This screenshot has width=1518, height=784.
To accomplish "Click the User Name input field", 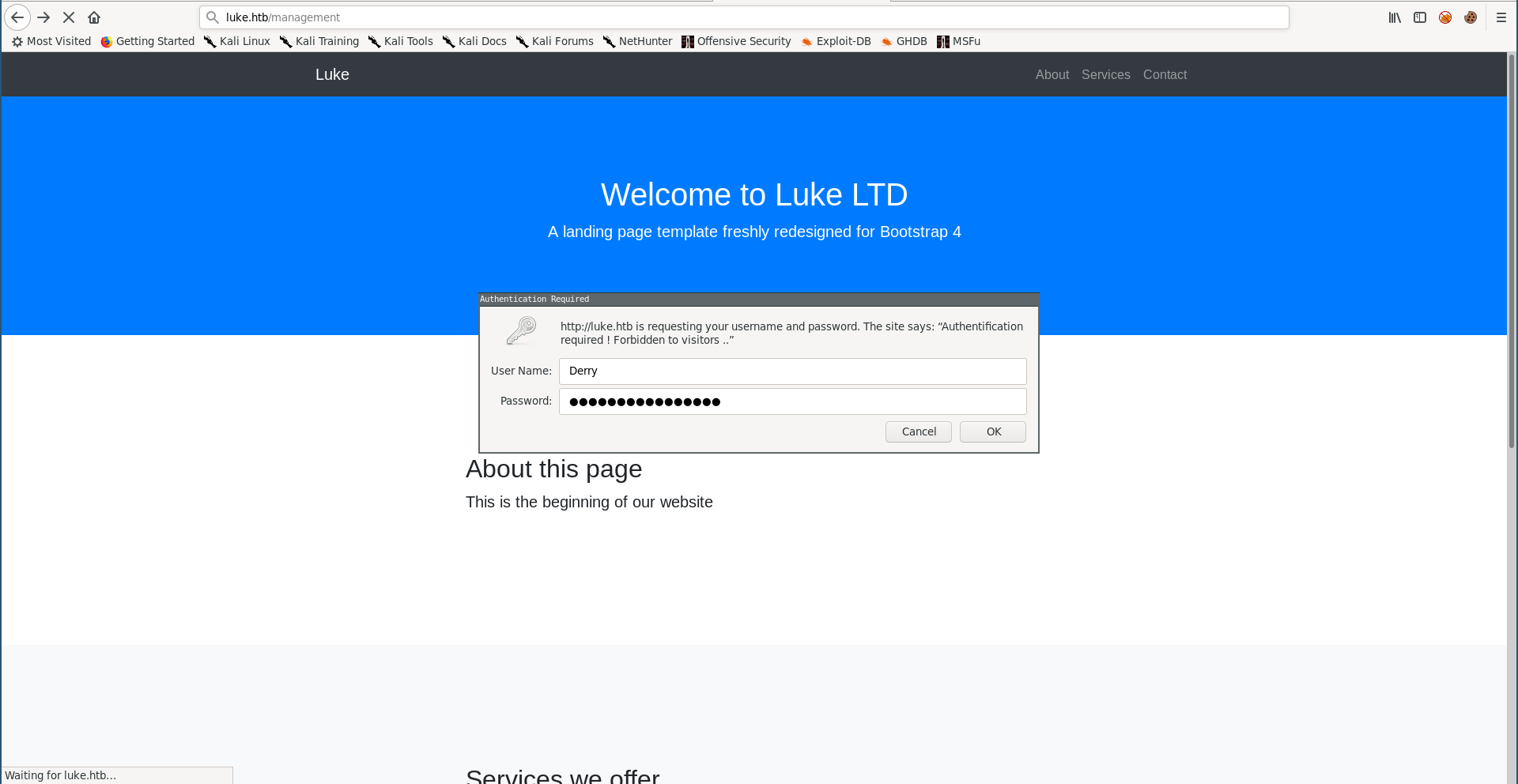I will (x=792, y=371).
